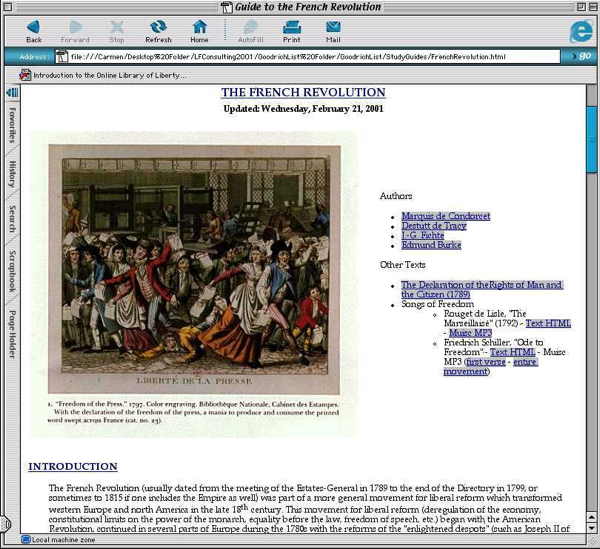600x549 pixels.
Task: Click the scroll down arrow
Action: tap(592, 528)
